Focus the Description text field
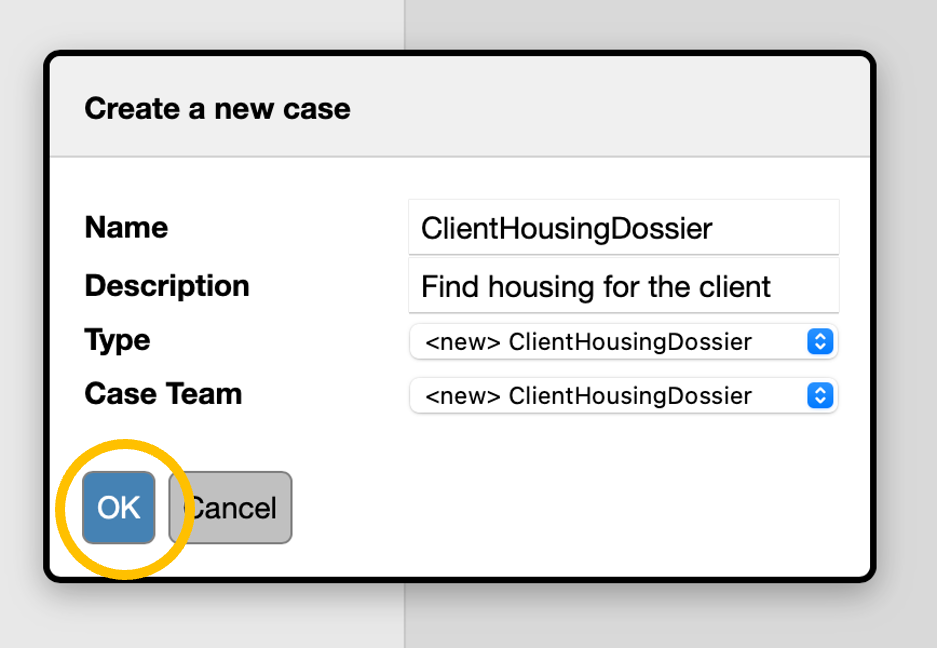This screenshot has height=650, width=939. (x=623, y=287)
